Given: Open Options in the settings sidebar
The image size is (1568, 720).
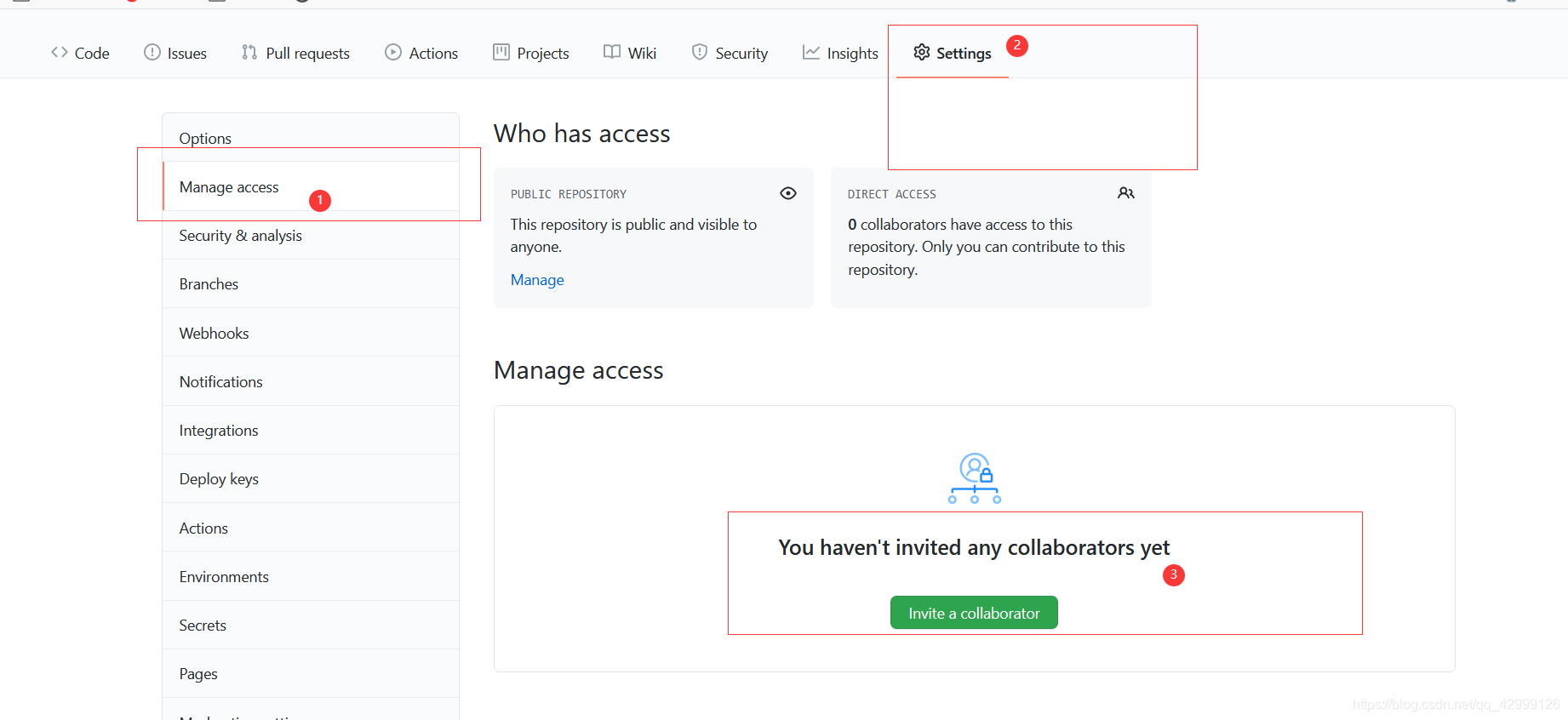Looking at the screenshot, I should (311, 138).
